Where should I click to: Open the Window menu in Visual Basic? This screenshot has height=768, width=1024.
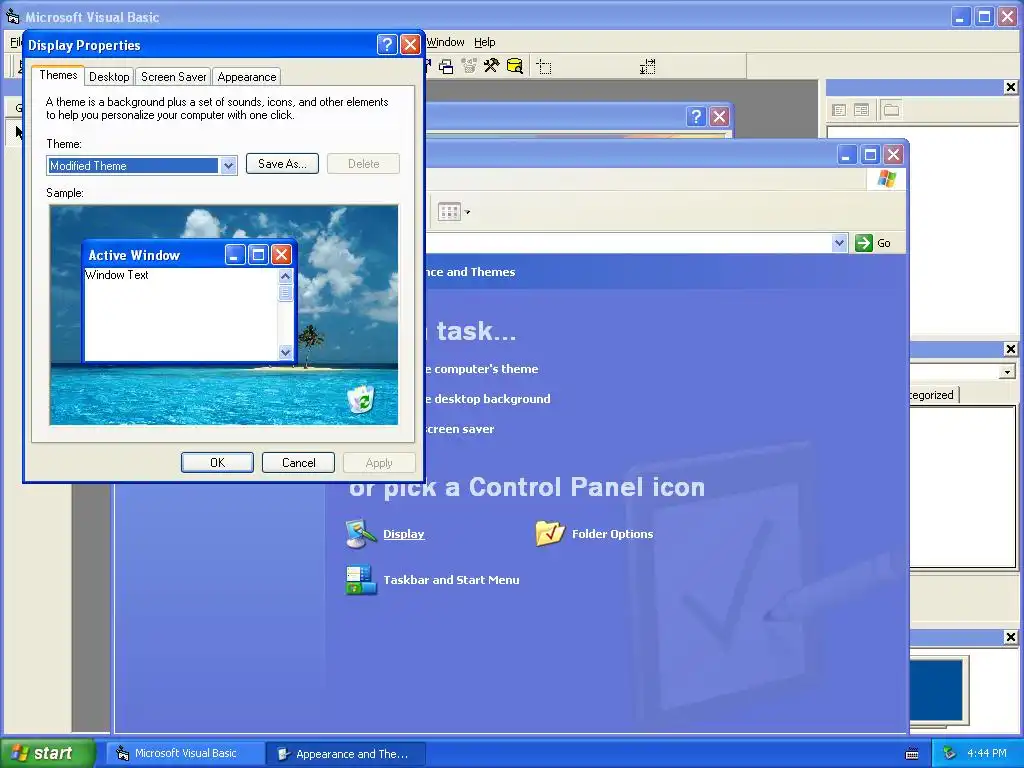click(x=445, y=42)
